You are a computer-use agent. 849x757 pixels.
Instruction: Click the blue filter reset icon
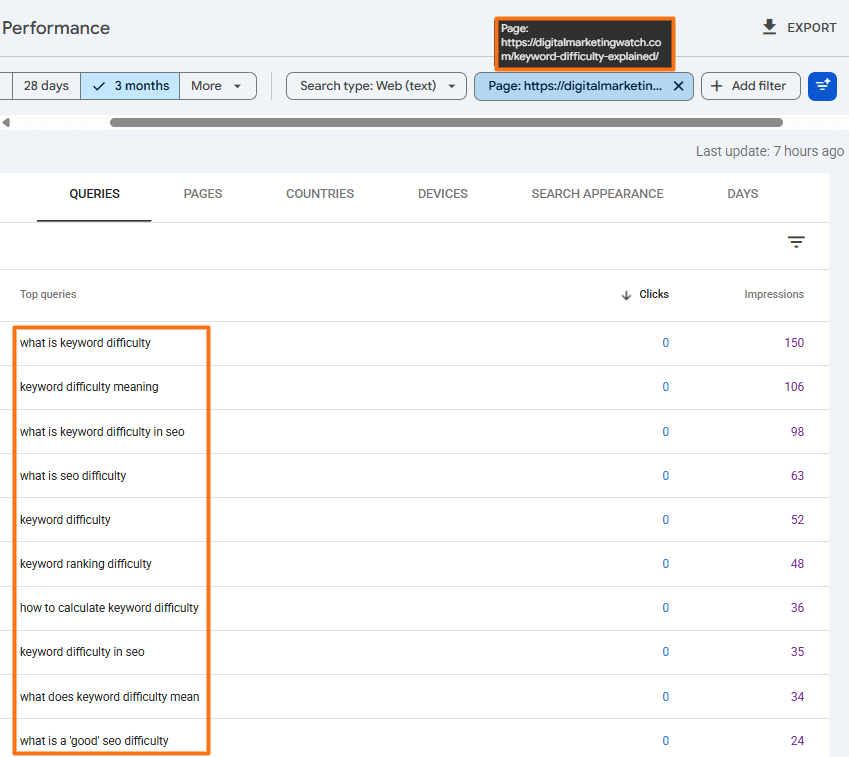coord(822,86)
